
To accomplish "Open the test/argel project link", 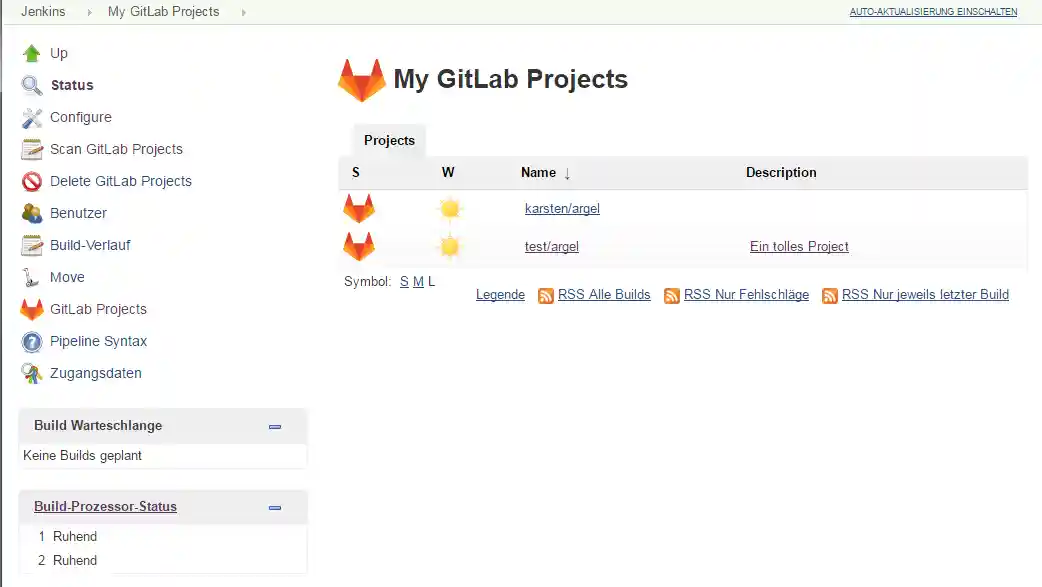I will (x=552, y=247).
